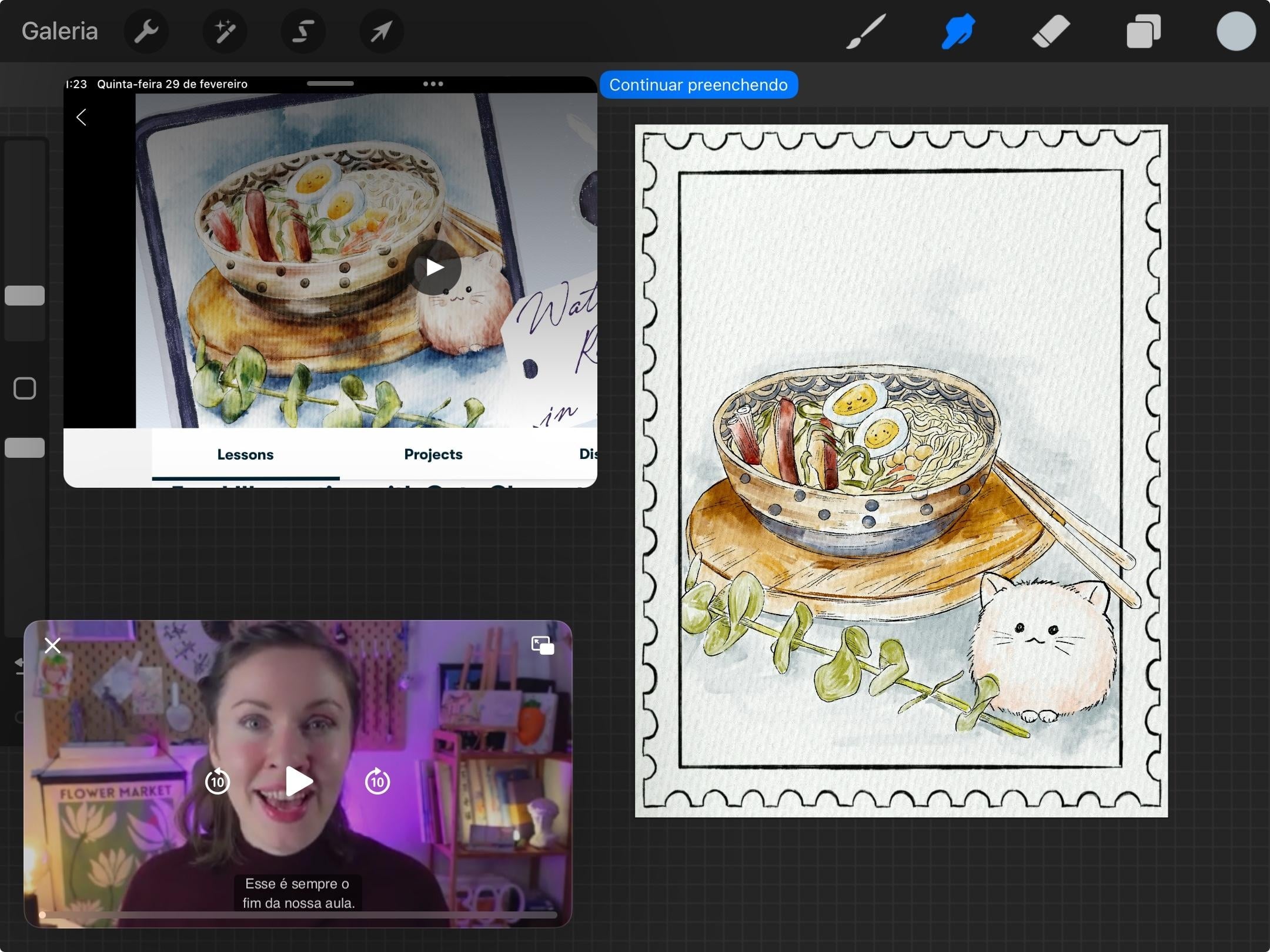Switch to the Projects tab
The width and height of the screenshot is (1270, 952).
pos(433,454)
